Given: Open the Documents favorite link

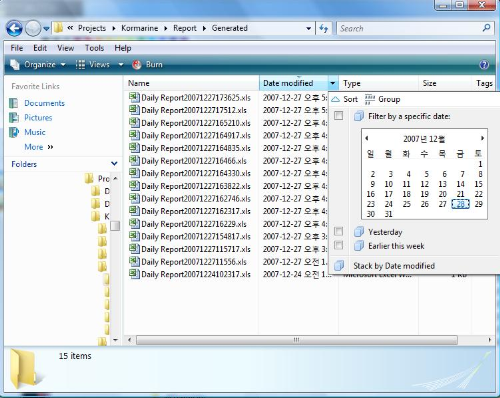Looking at the screenshot, I should 44,103.
